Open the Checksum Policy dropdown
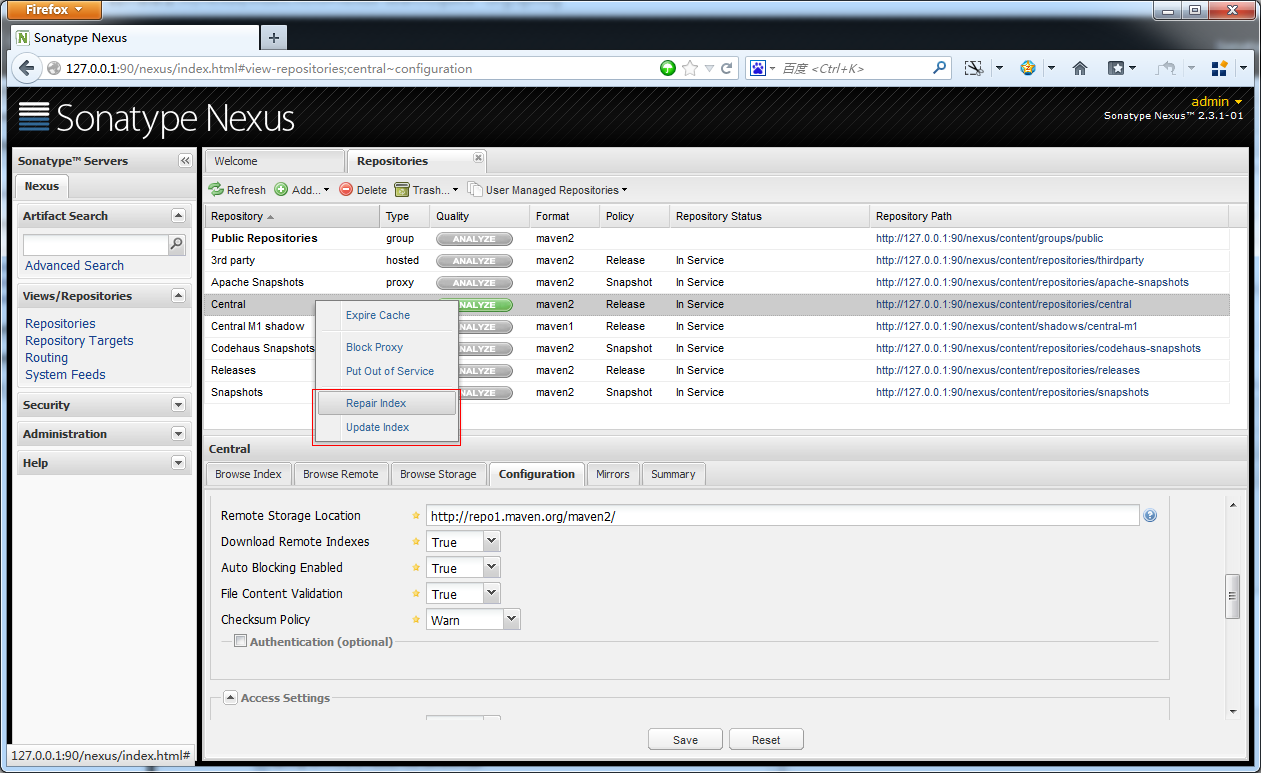Image resolution: width=1261 pixels, height=773 pixels. click(x=511, y=620)
